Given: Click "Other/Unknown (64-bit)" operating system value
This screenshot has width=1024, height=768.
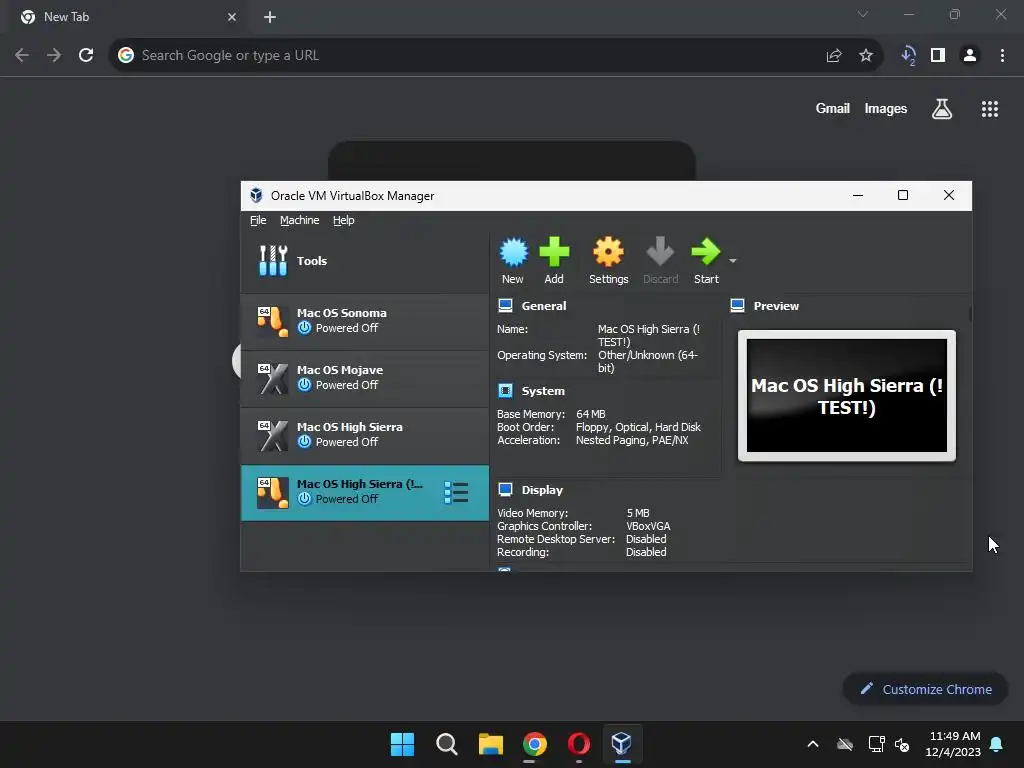Looking at the screenshot, I should point(648,361).
